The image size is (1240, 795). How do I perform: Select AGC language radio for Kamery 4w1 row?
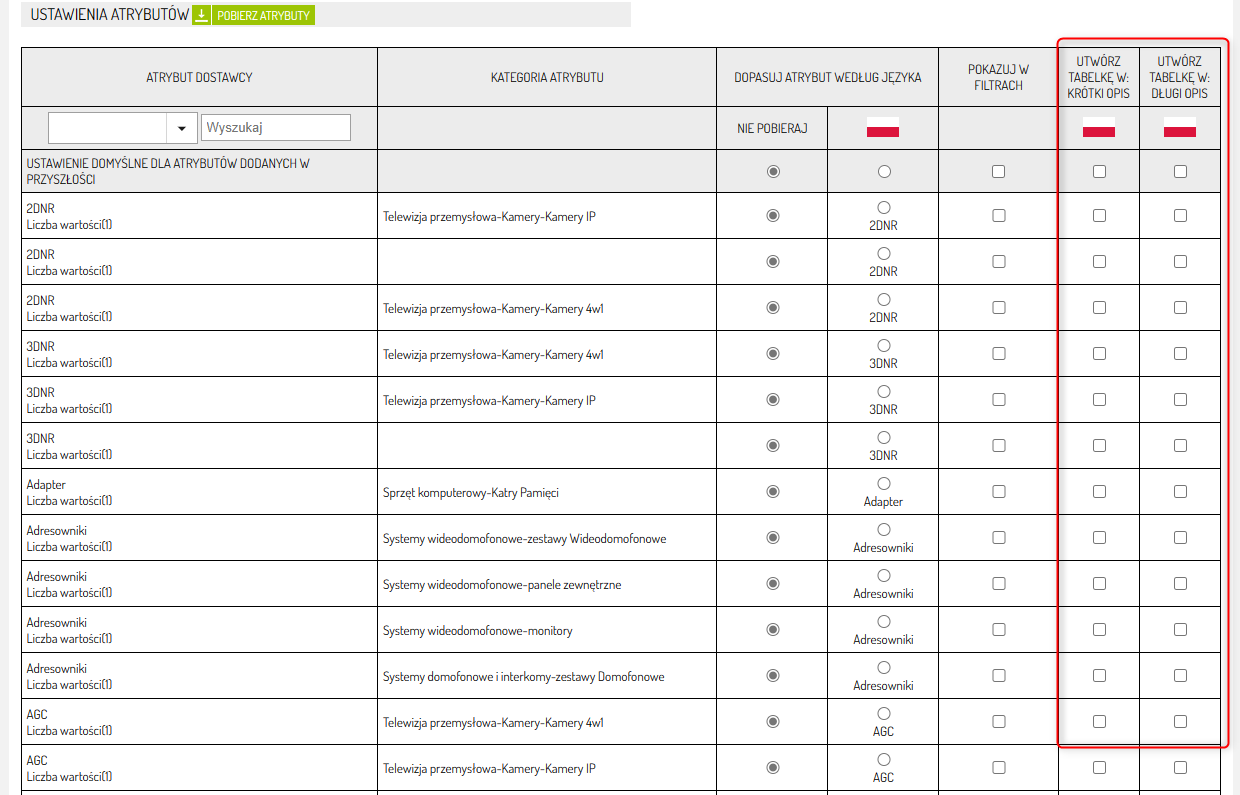883,713
